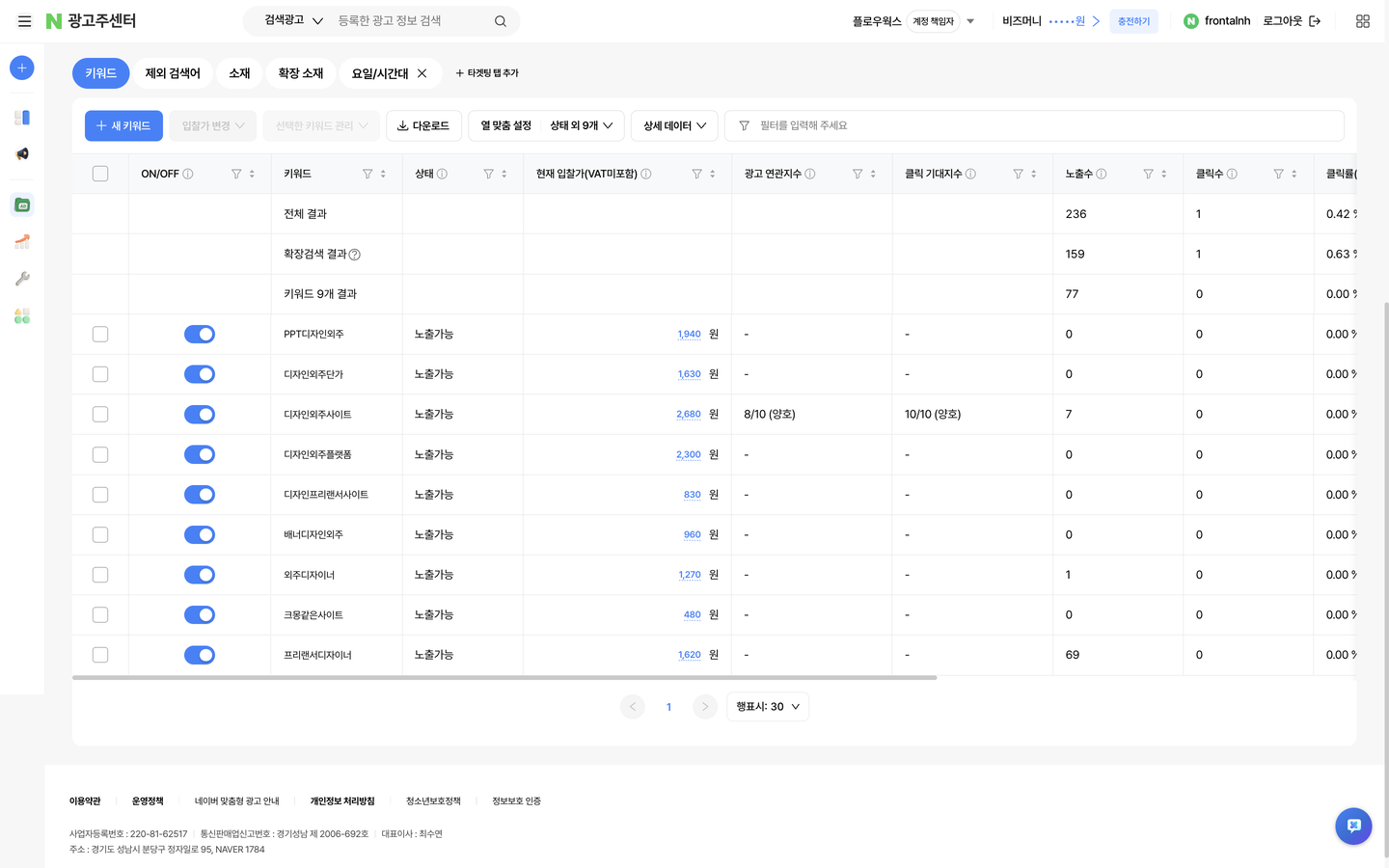This screenshot has width=1389, height=868.
Task: Open the wrench tools icon in sidebar
Action: pyautogui.click(x=22, y=279)
